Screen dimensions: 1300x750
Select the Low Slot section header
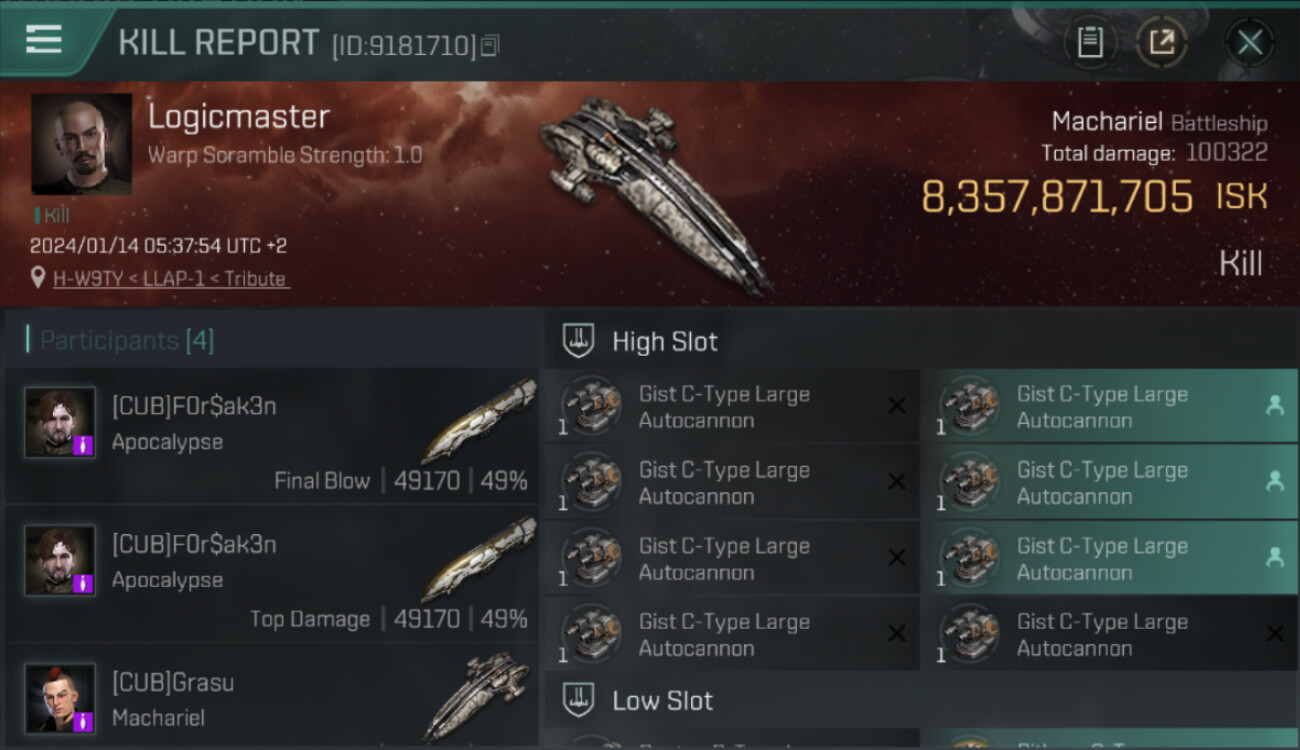(662, 701)
